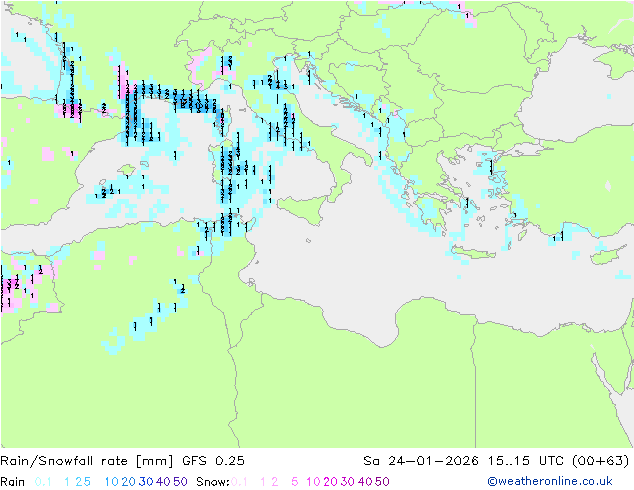The width and height of the screenshot is (634, 490).
Task: Click the 'Rain/Snowfall rate [mm]' title text
Action: 87,461
